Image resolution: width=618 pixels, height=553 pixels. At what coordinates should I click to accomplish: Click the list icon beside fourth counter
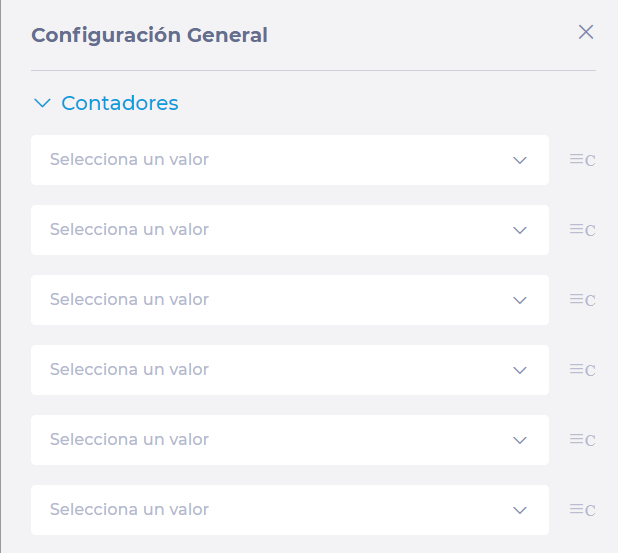582,369
